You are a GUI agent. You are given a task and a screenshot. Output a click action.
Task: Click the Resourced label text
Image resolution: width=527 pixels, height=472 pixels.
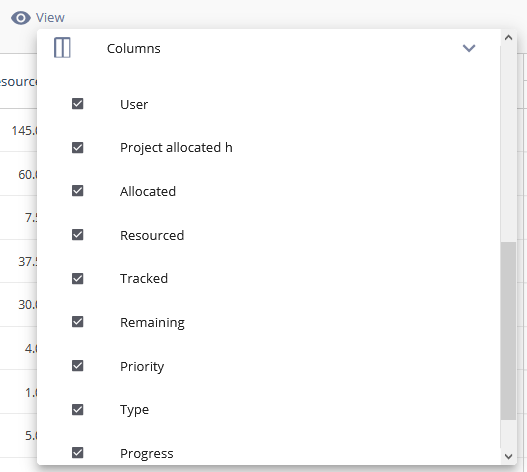152,235
